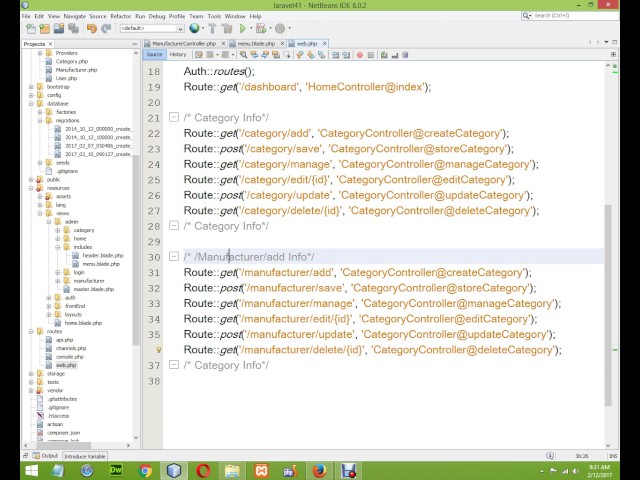Click the Find Selection magnifier icon
Image resolution: width=640 pixels, height=480 pixels.
pos(243,55)
